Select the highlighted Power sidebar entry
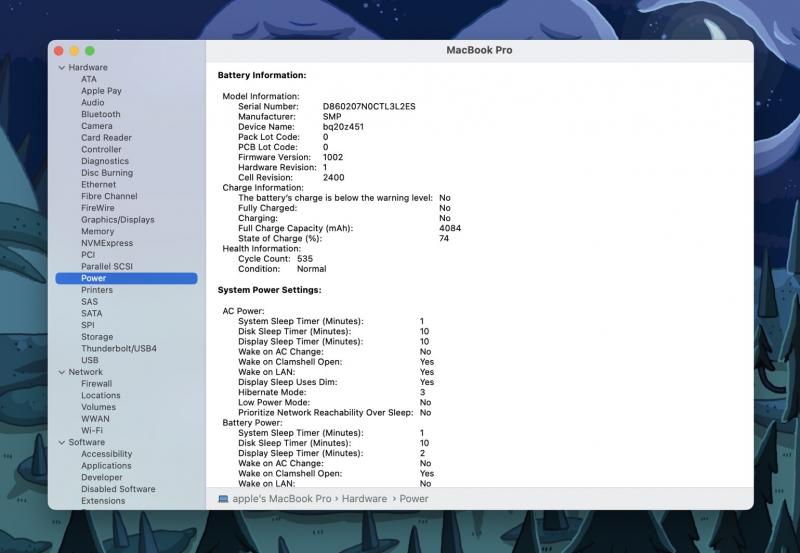This screenshot has height=553, width=800. pos(126,279)
